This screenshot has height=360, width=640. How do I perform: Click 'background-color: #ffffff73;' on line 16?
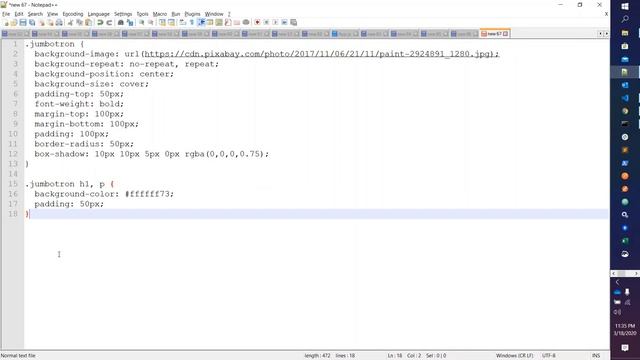pyautogui.click(x=104, y=194)
